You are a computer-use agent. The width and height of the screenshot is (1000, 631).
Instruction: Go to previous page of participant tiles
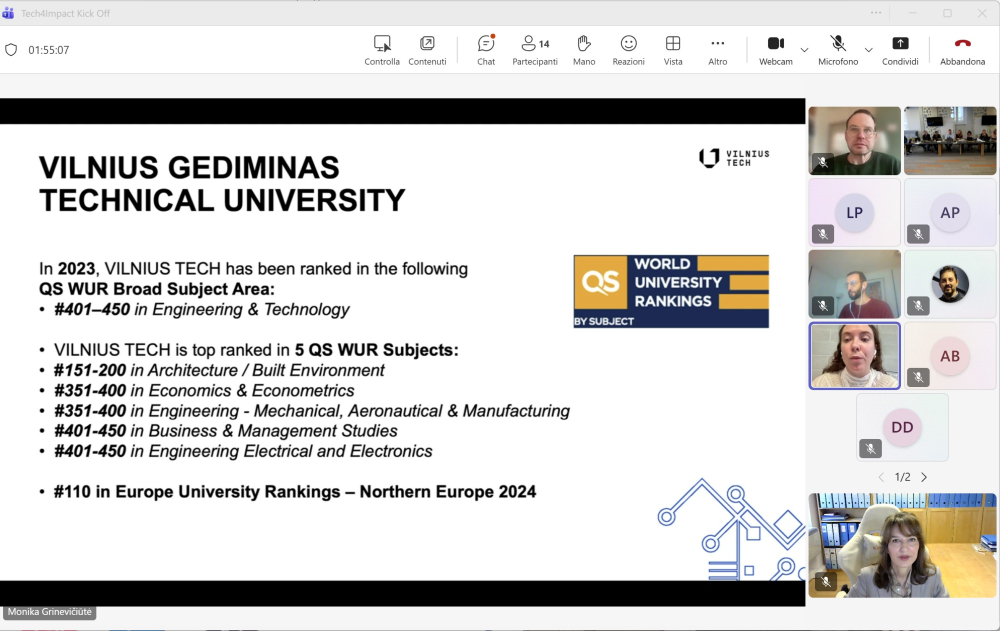[x=881, y=477]
